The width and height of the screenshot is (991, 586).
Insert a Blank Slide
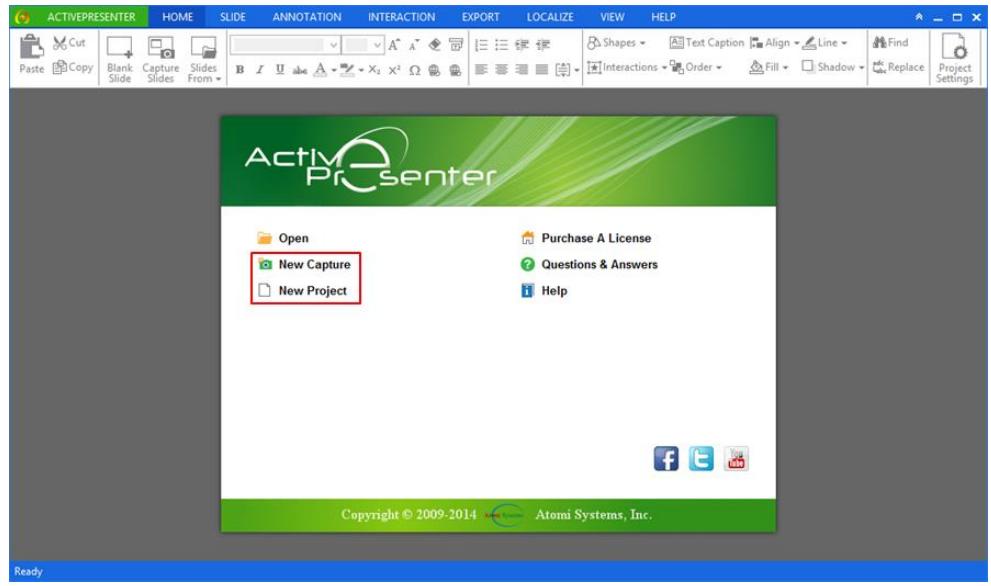[119, 59]
